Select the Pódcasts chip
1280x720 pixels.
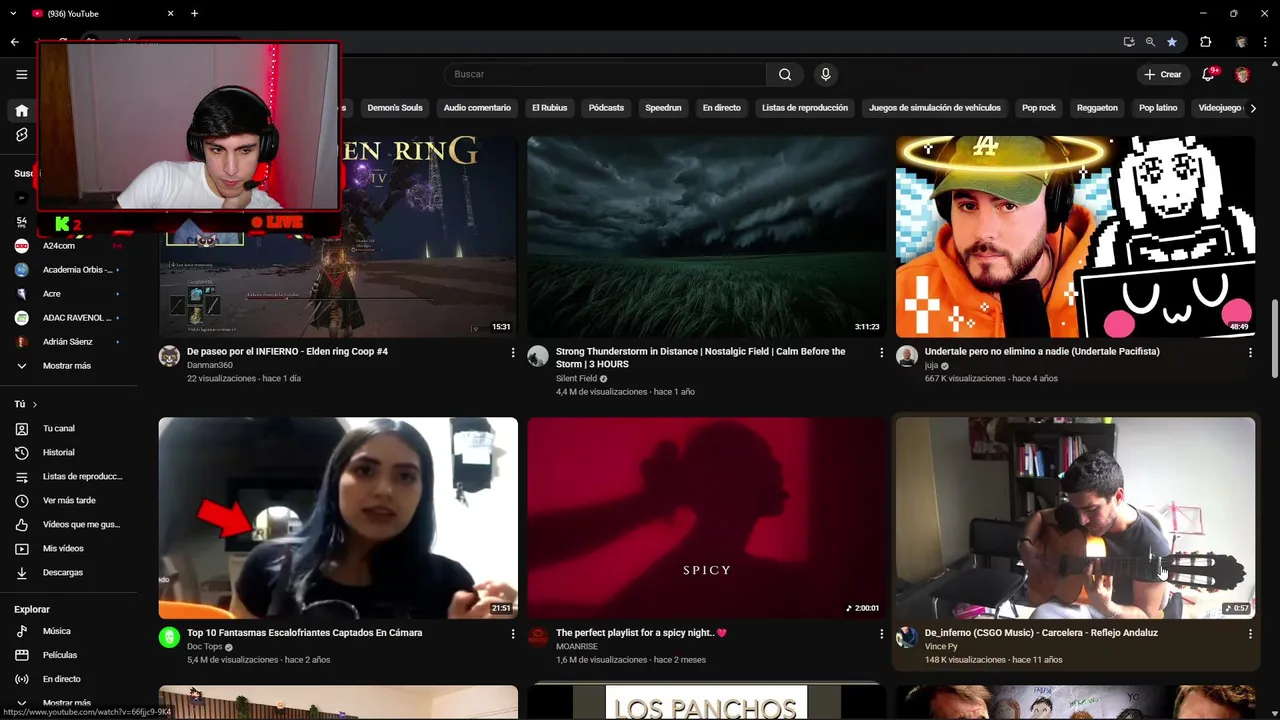point(606,108)
